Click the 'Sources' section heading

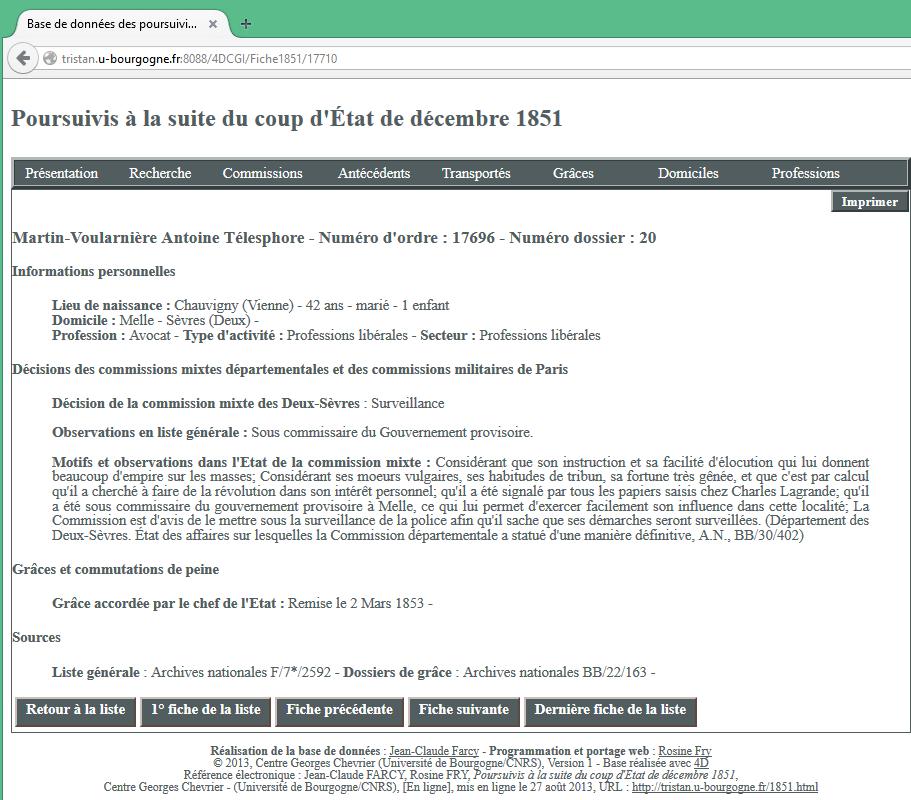pos(36,637)
